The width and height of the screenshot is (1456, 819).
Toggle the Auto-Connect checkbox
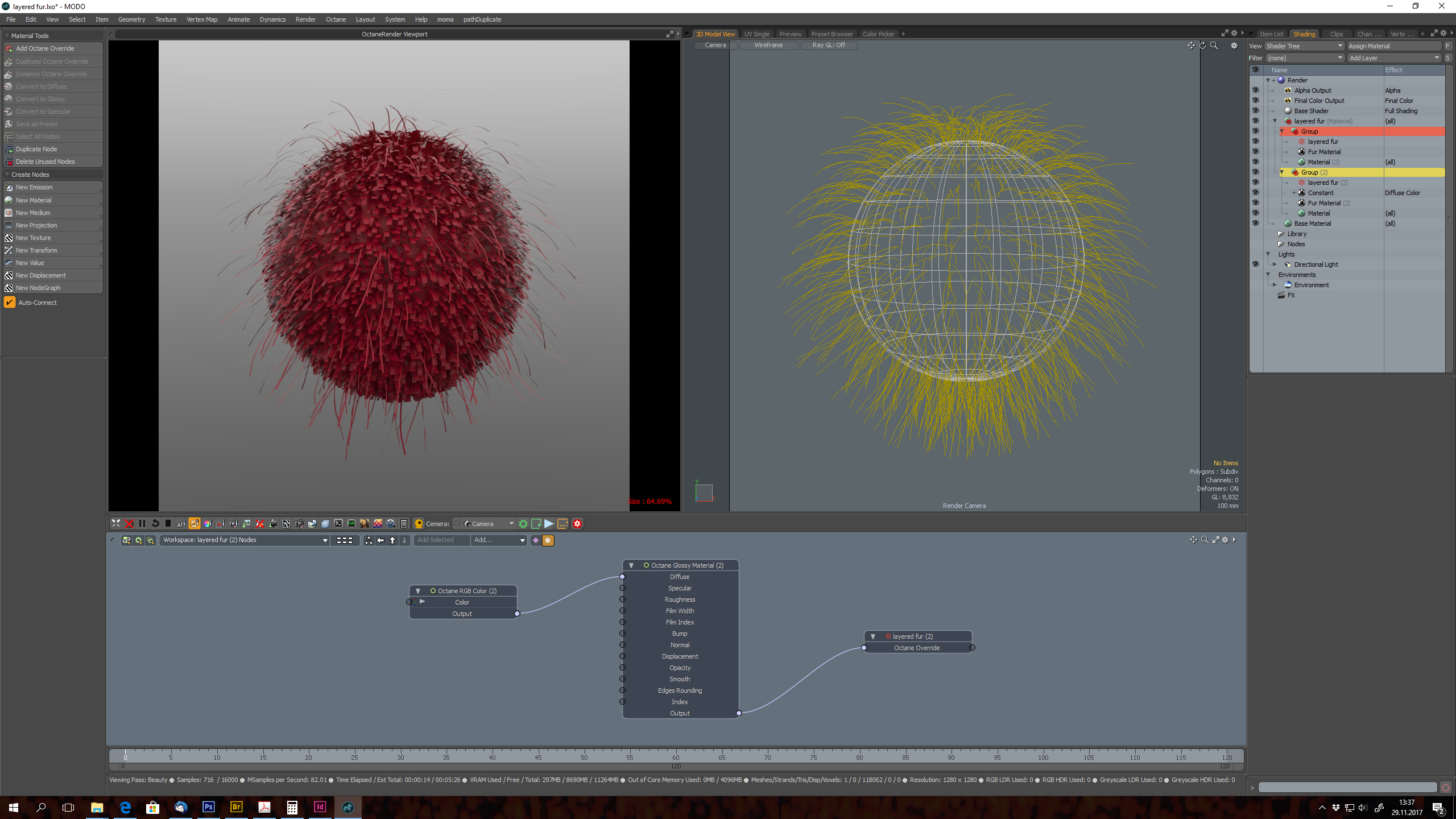click(10, 303)
